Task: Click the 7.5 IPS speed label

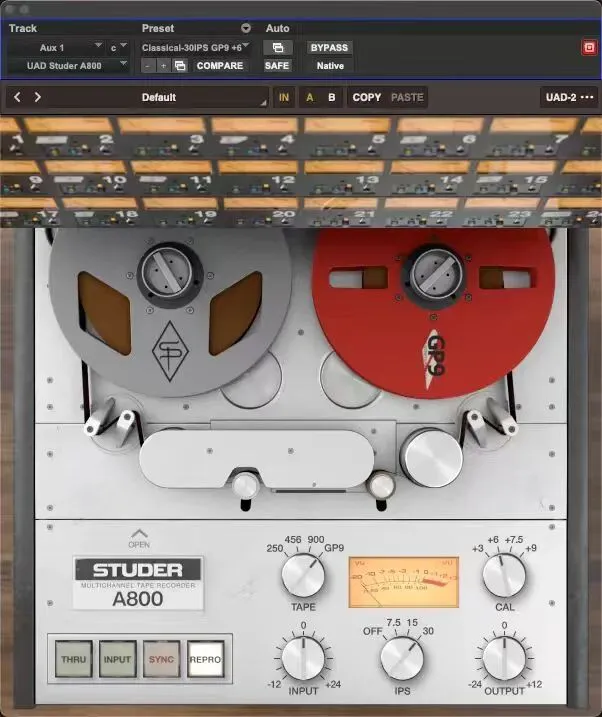Action: [394, 623]
